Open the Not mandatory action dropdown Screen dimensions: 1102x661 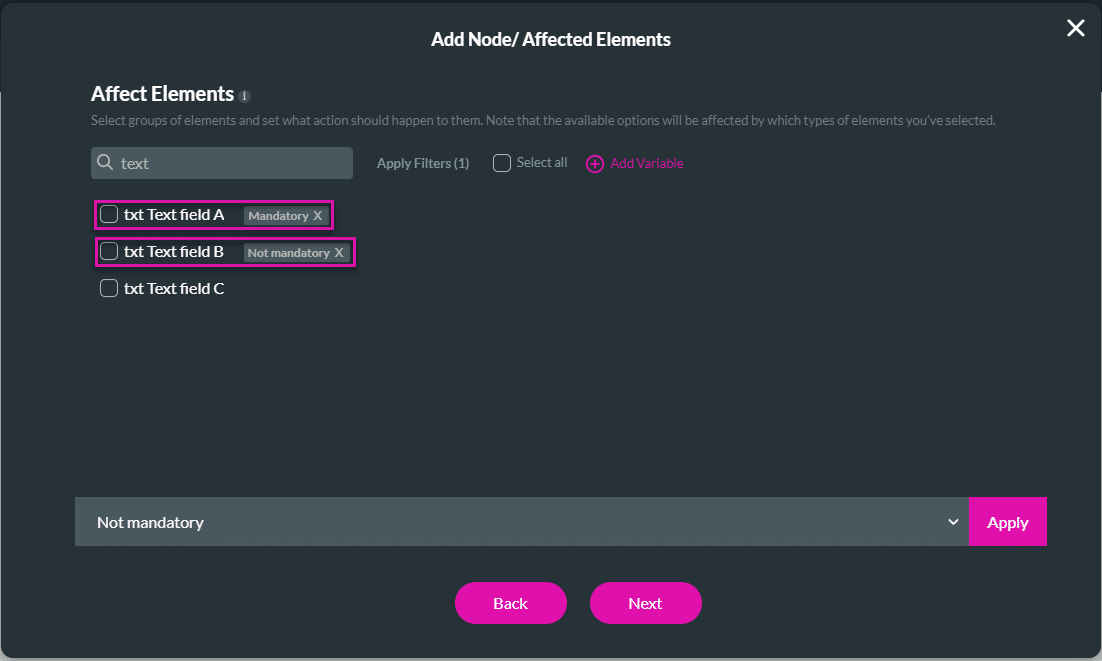click(x=521, y=522)
